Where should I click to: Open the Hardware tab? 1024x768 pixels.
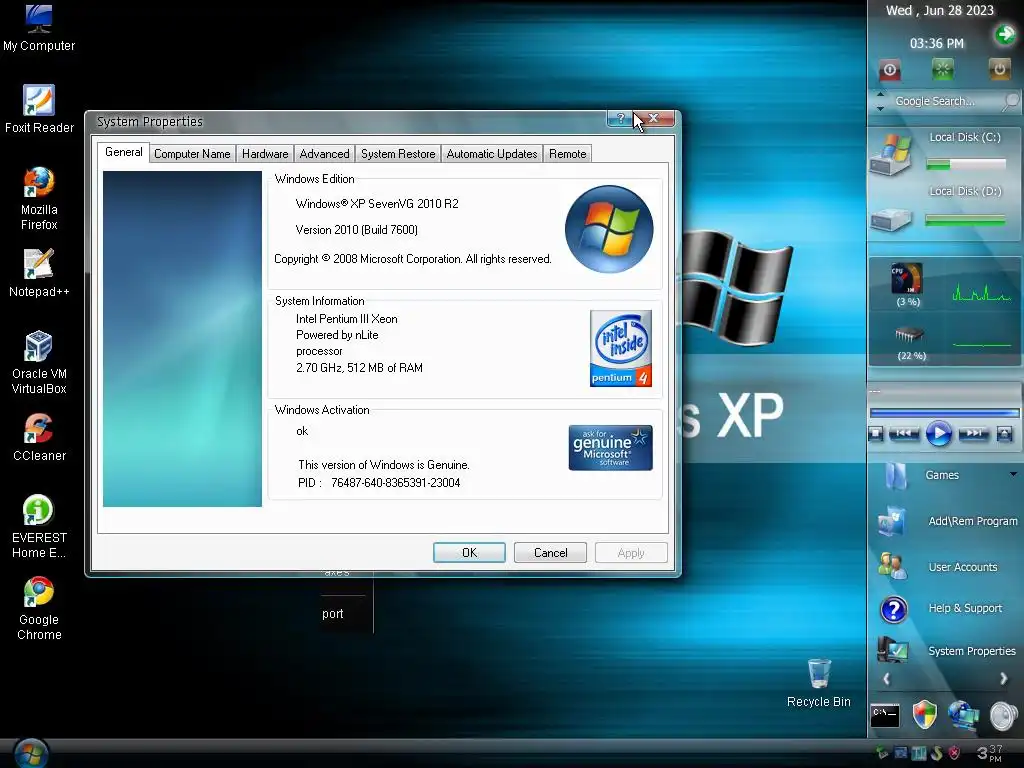coord(265,154)
